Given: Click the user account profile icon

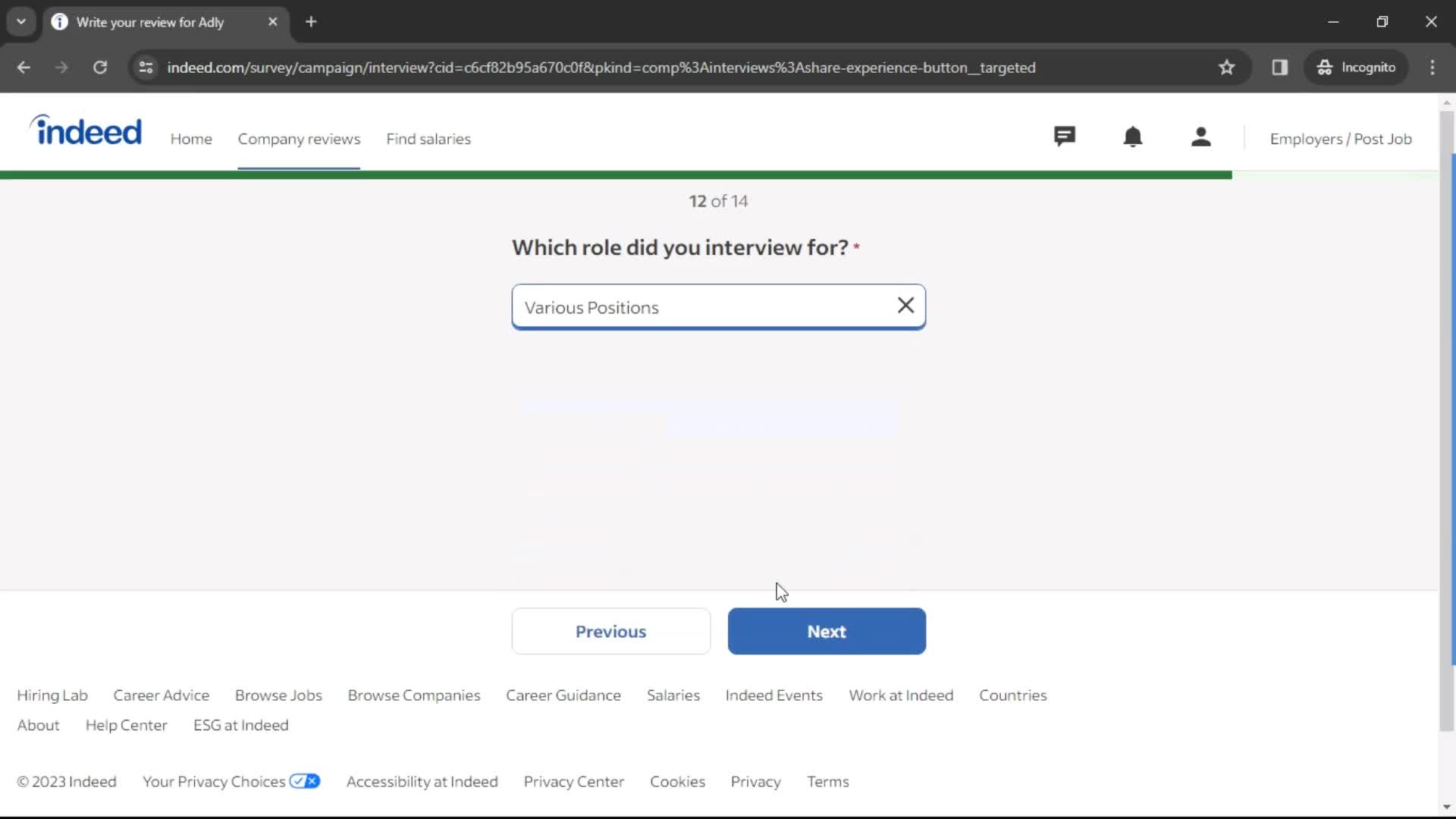Looking at the screenshot, I should (x=1201, y=138).
